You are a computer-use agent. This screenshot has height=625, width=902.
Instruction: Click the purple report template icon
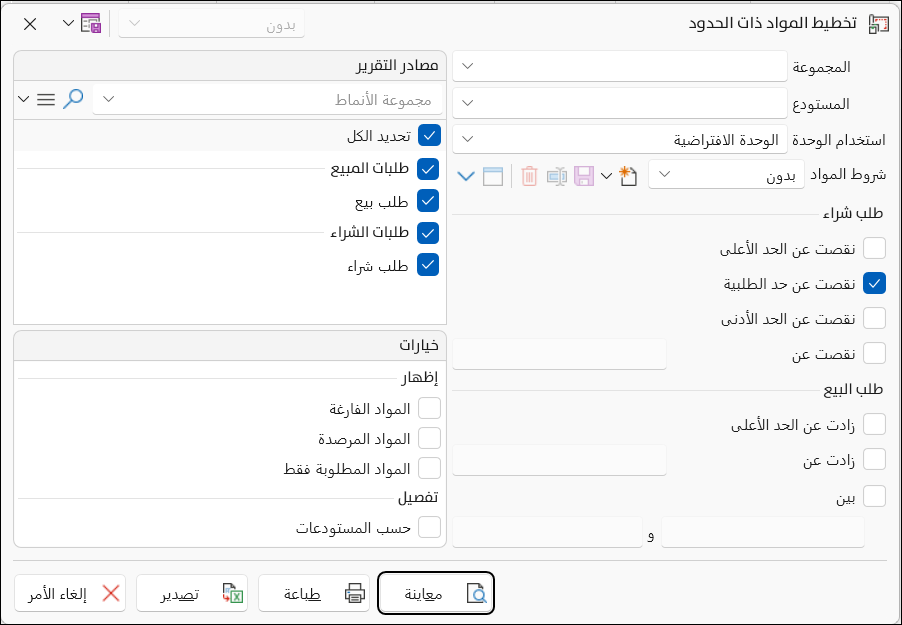[x=91, y=24]
